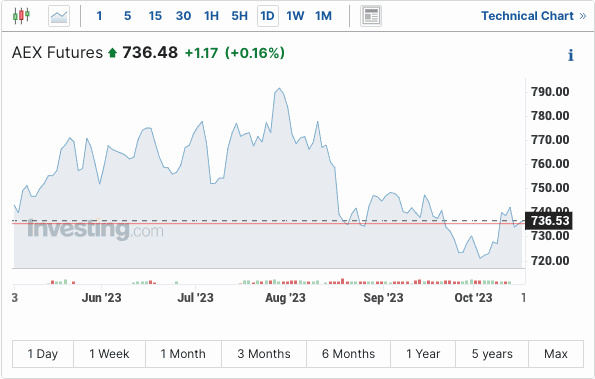
Task: Click the green up arrow indicator
Action: click(x=112, y=53)
